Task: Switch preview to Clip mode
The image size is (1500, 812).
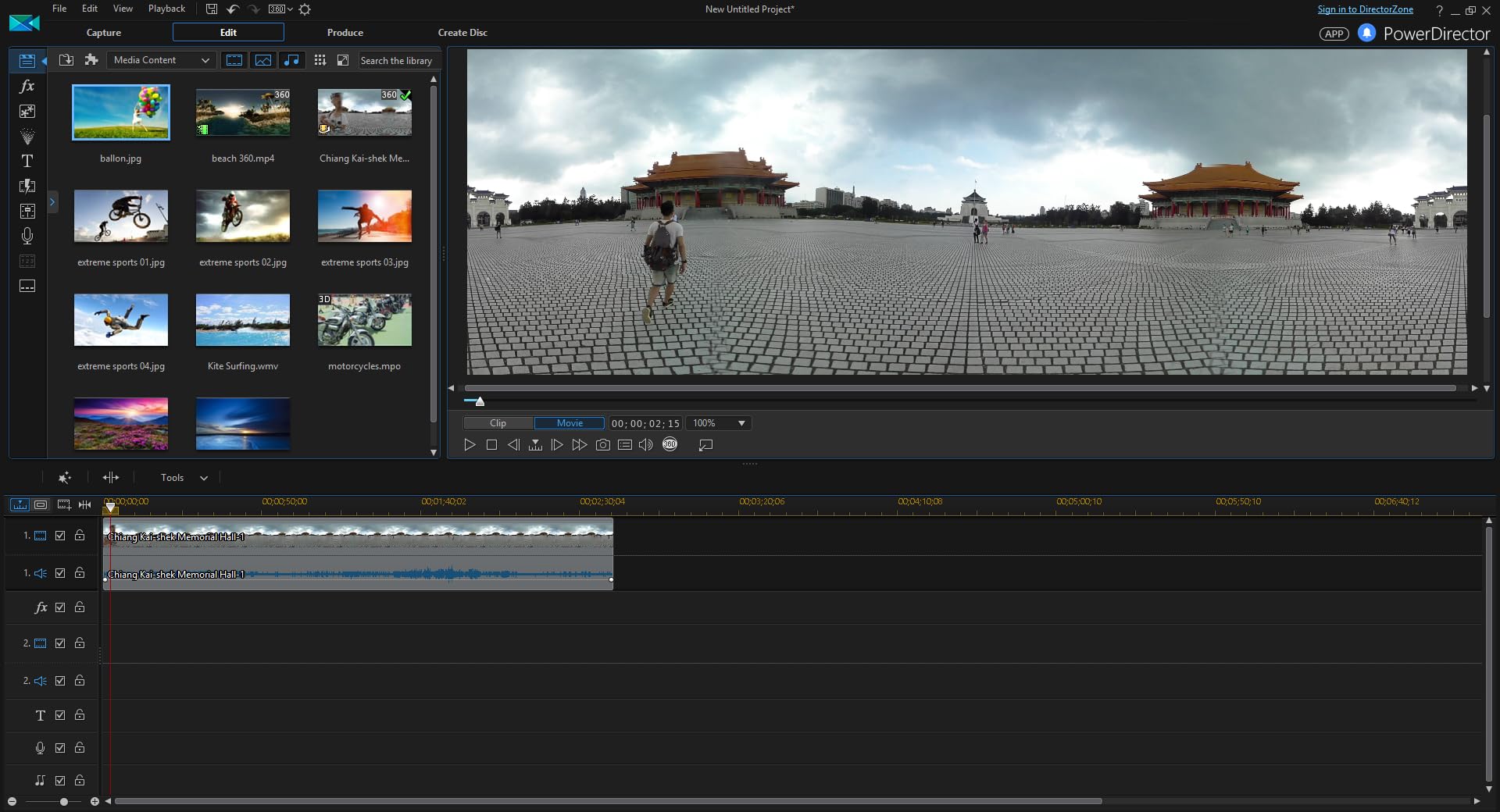Action: tap(498, 423)
